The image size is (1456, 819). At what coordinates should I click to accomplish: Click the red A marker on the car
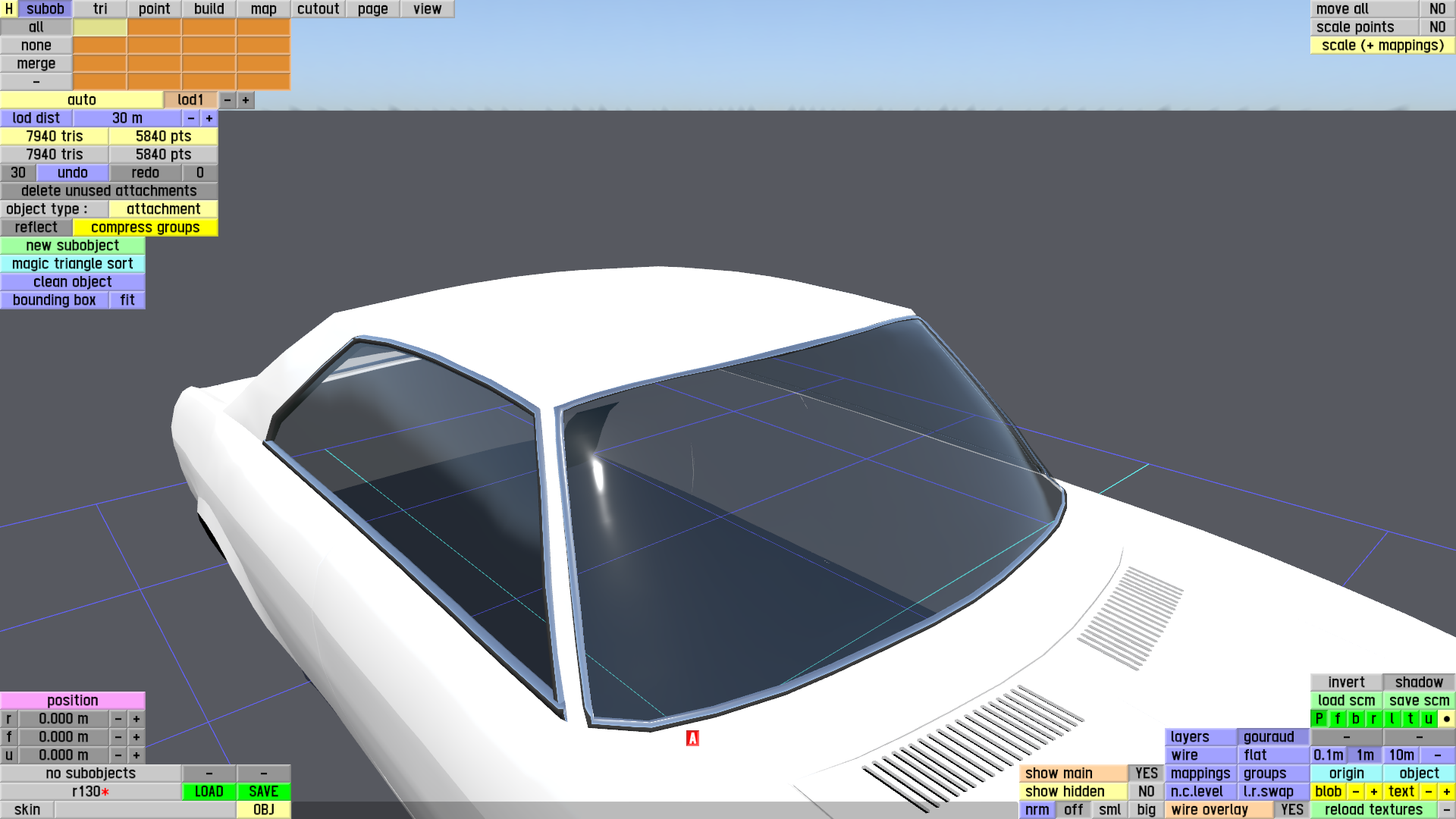(x=692, y=738)
